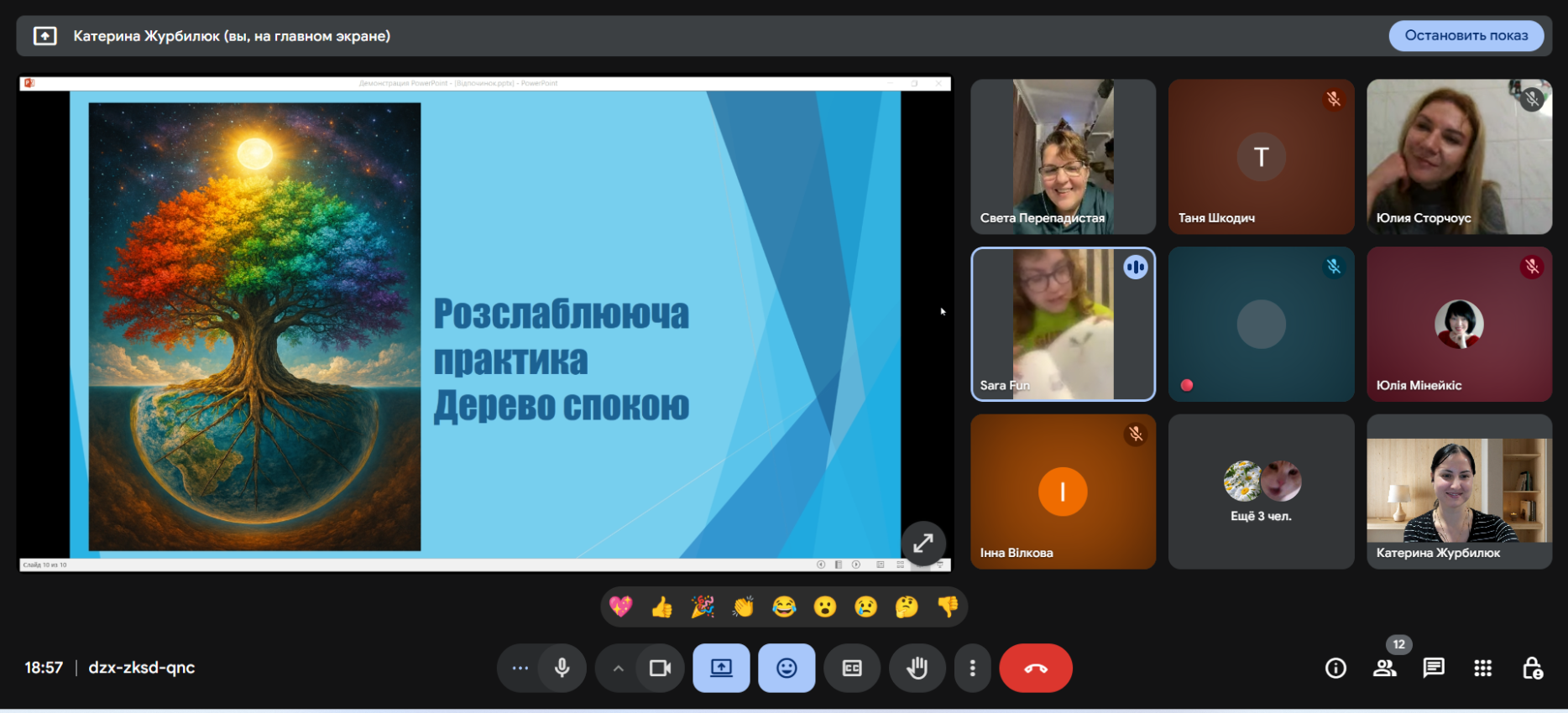Image resolution: width=1568 pixels, height=713 pixels.
Task: Open the chat panel
Action: click(1434, 668)
